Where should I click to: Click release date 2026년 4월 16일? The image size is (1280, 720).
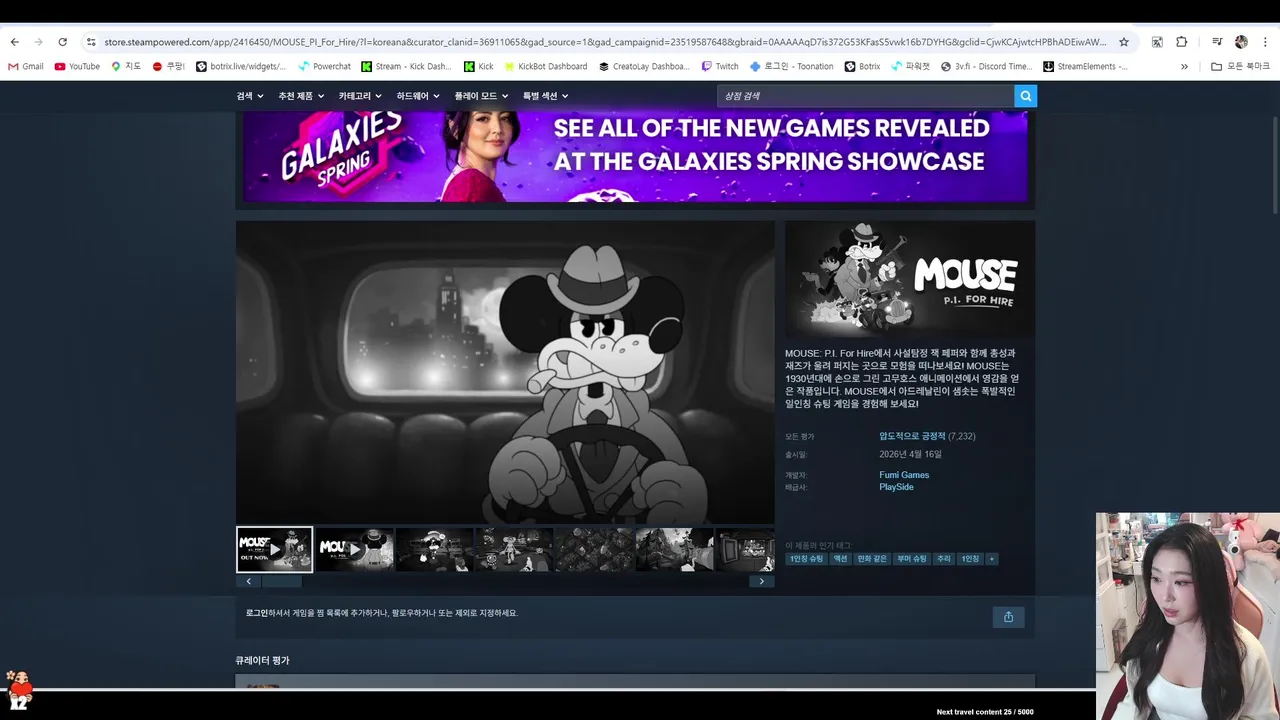point(910,454)
